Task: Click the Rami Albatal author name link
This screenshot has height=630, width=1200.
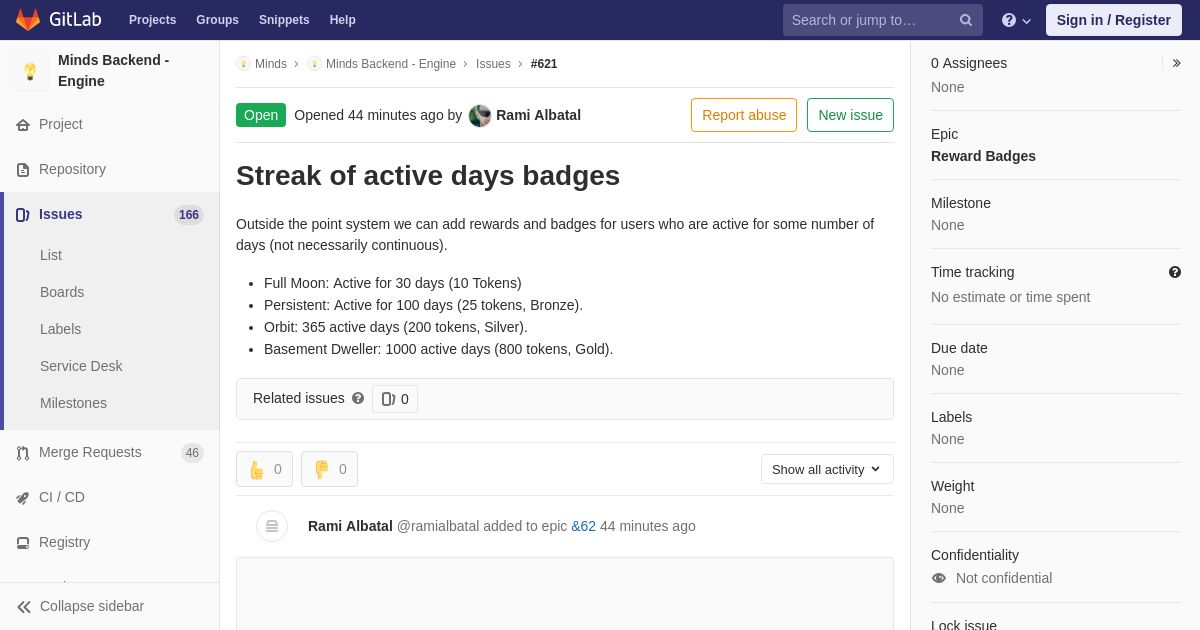Action: point(538,115)
